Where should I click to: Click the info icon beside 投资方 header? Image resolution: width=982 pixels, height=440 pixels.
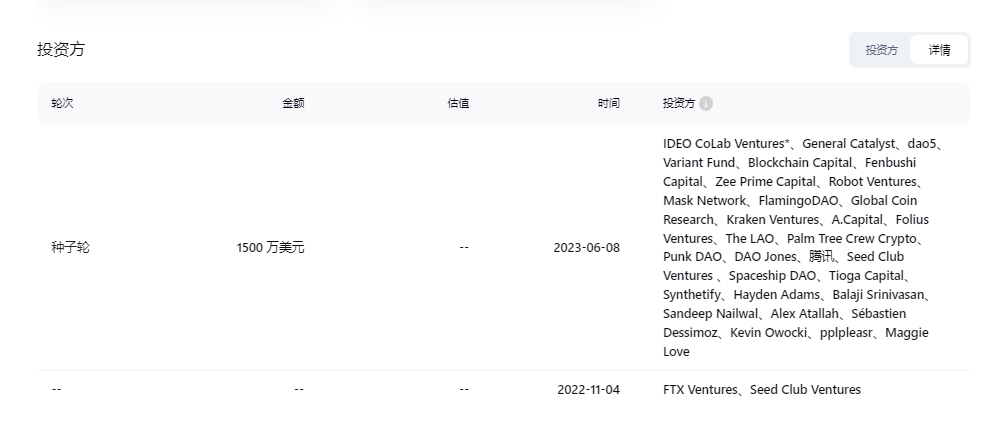pyautogui.click(x=706, y=103)
